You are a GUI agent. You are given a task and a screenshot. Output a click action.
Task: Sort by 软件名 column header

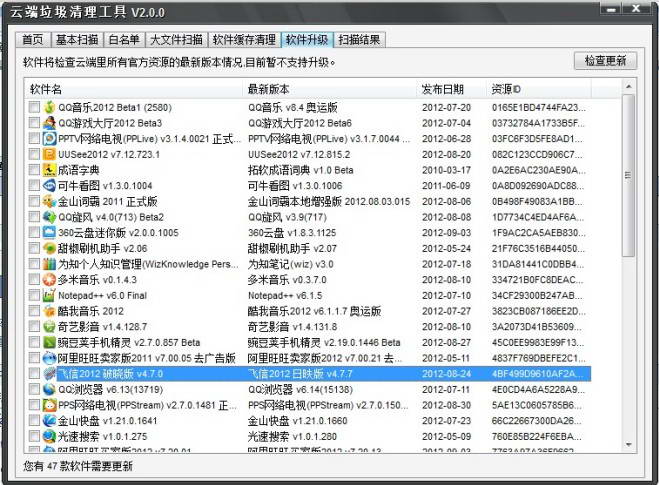pyautogui.click(x=133, y=89)
